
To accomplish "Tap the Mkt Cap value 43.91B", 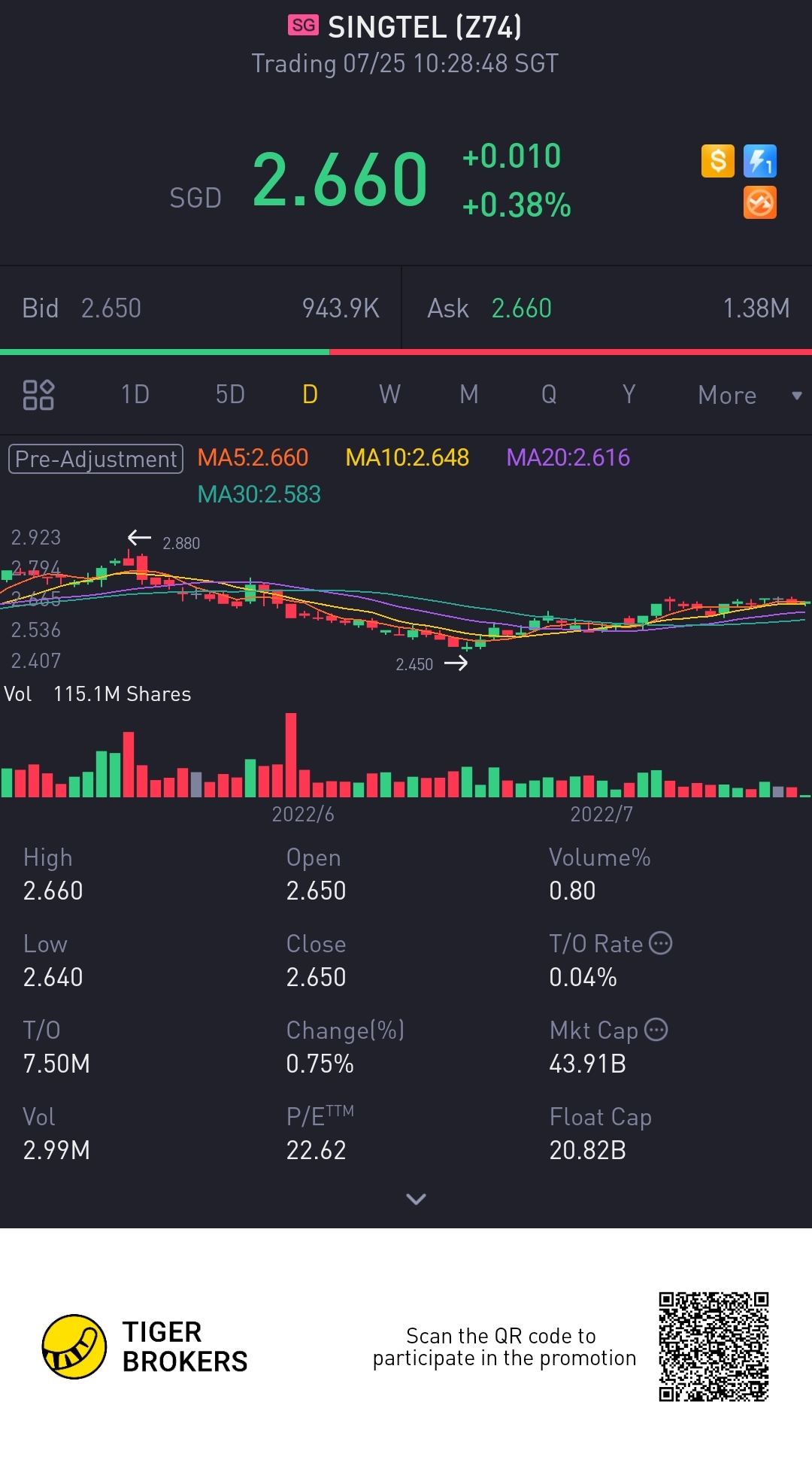I will coord(587,1064).
